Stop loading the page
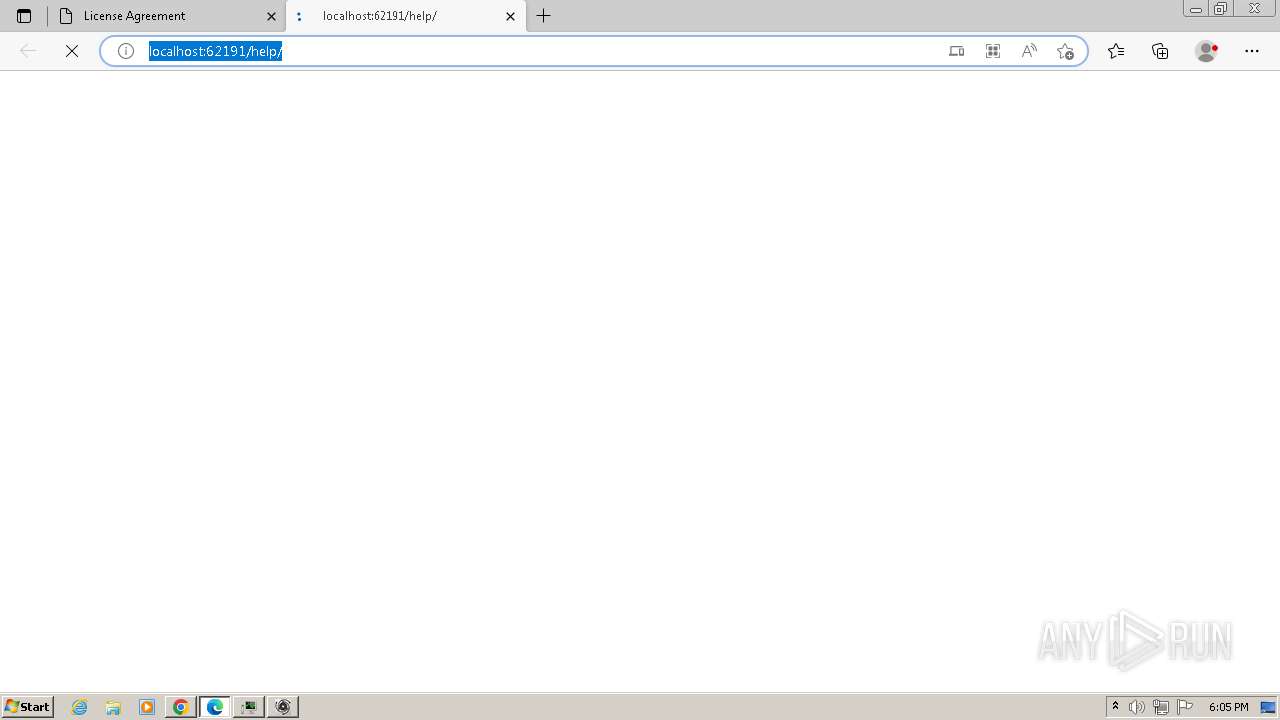 tap(72, 51)
